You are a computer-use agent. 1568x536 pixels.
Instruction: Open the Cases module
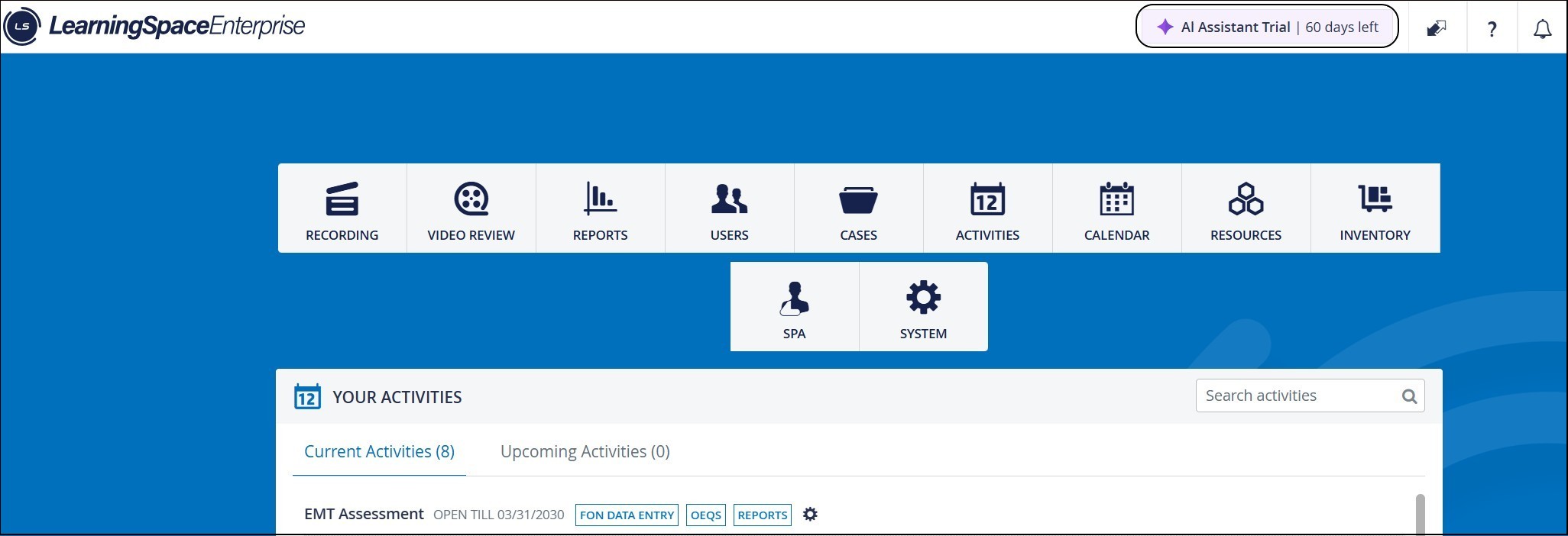(859, 208)
